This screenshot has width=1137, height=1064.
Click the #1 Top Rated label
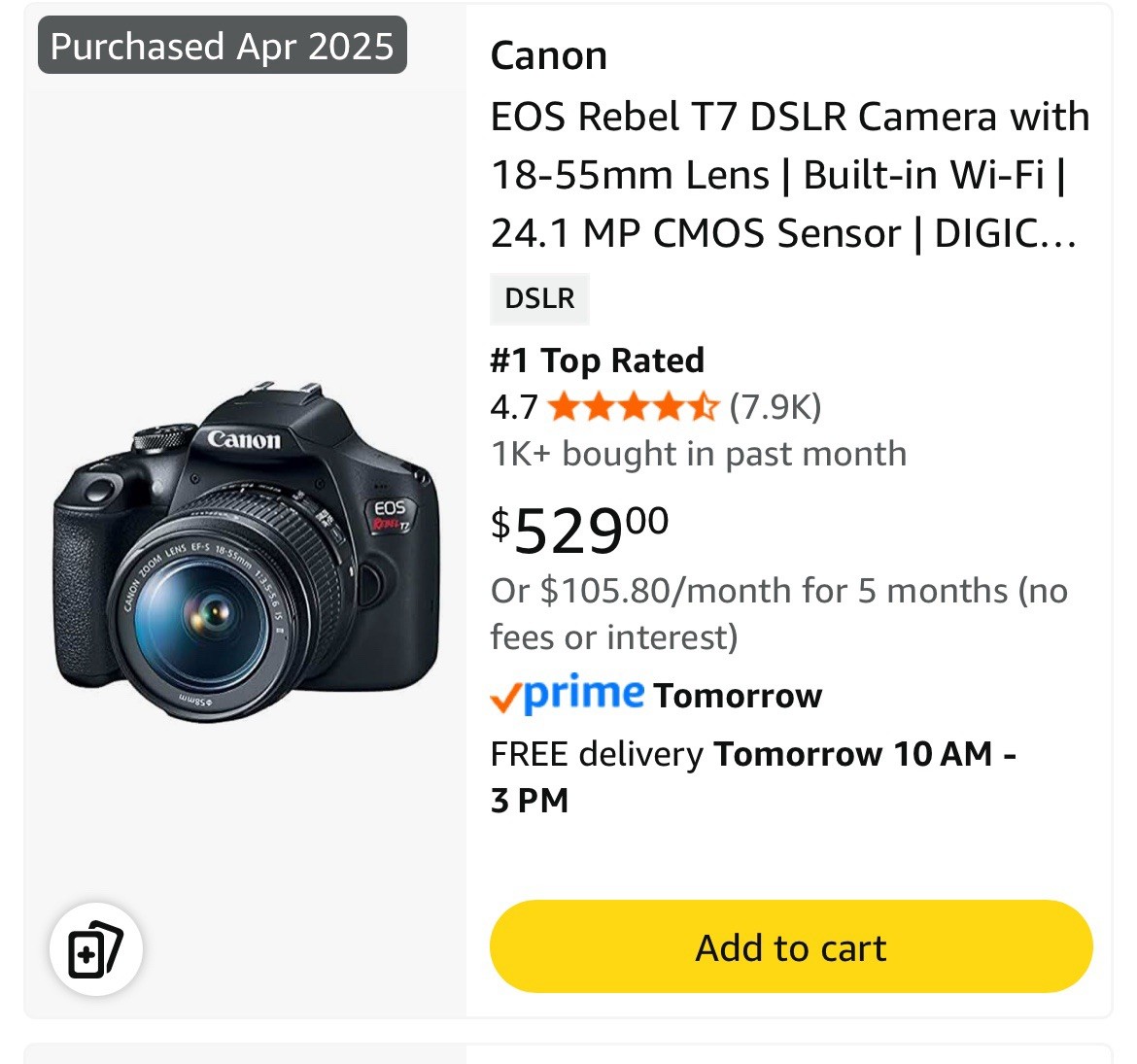[597, 360]
